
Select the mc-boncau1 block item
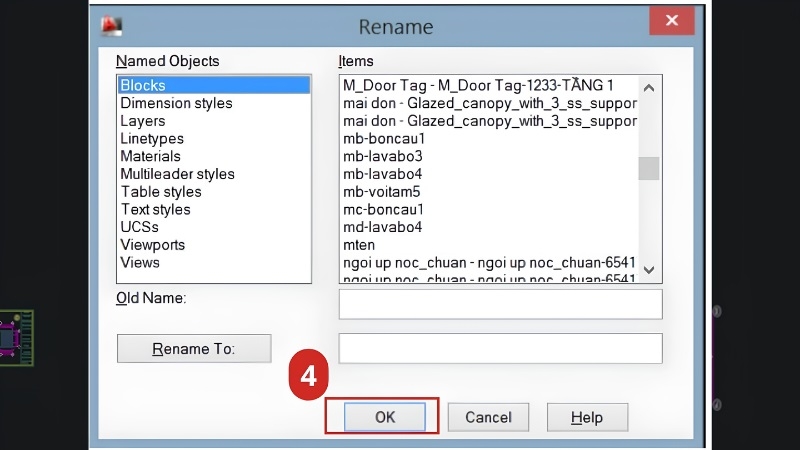(x=383, y=209)
